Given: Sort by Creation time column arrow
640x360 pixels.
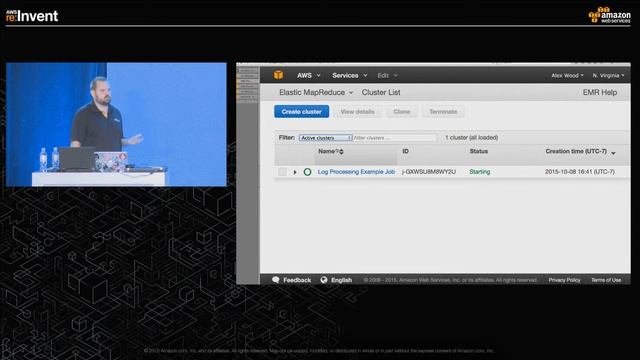Looking at the screenshot, I should pos(613,153).
